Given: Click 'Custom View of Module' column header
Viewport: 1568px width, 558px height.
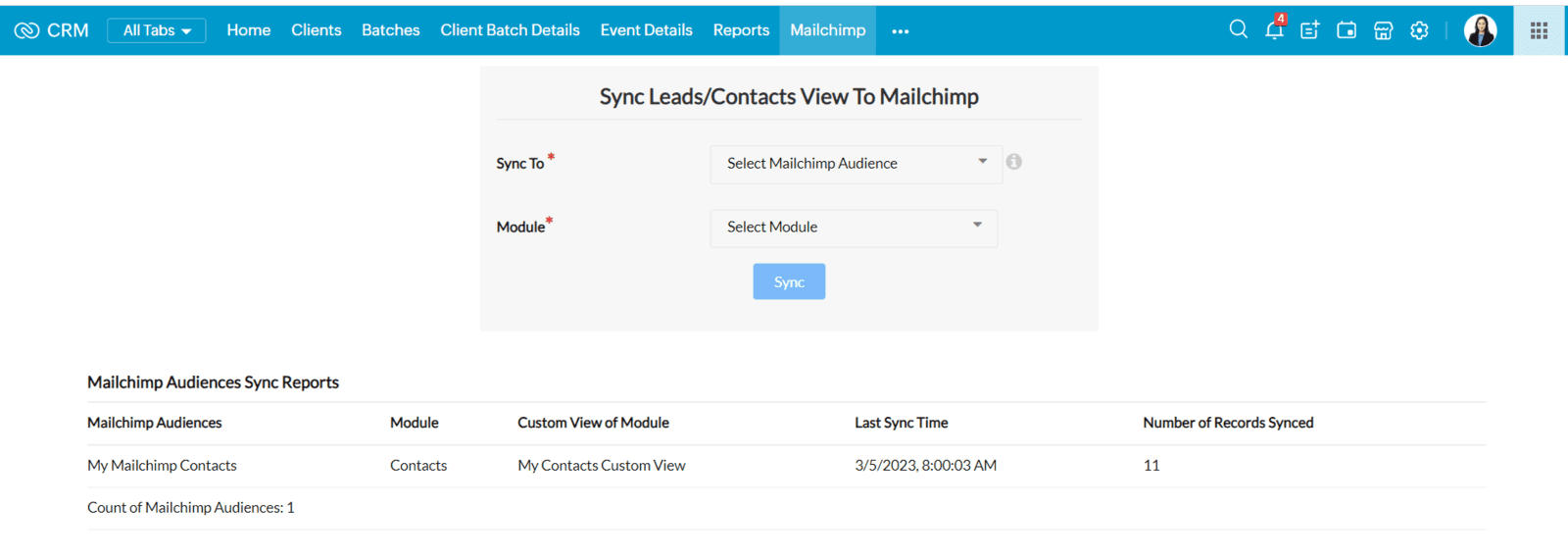Looking at the screenshot, I should (x=594, y=423).
